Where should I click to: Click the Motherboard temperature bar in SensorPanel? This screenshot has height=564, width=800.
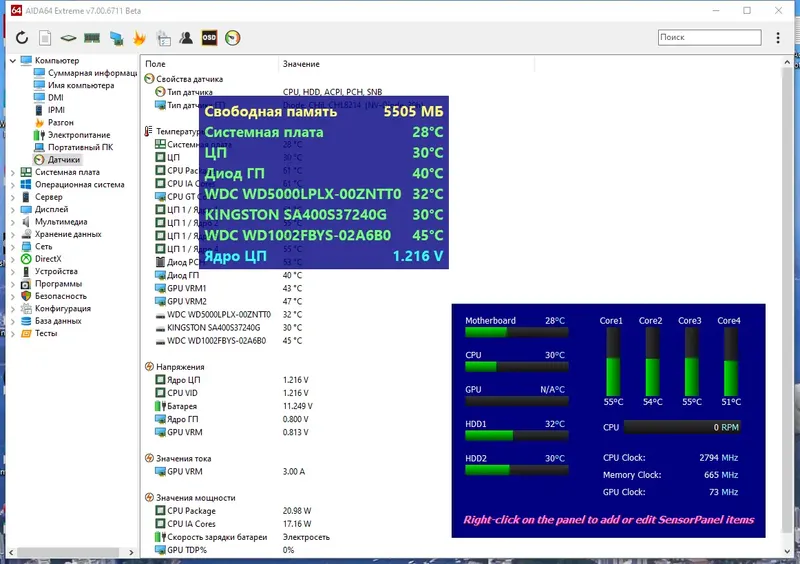(x=516, y=332)
